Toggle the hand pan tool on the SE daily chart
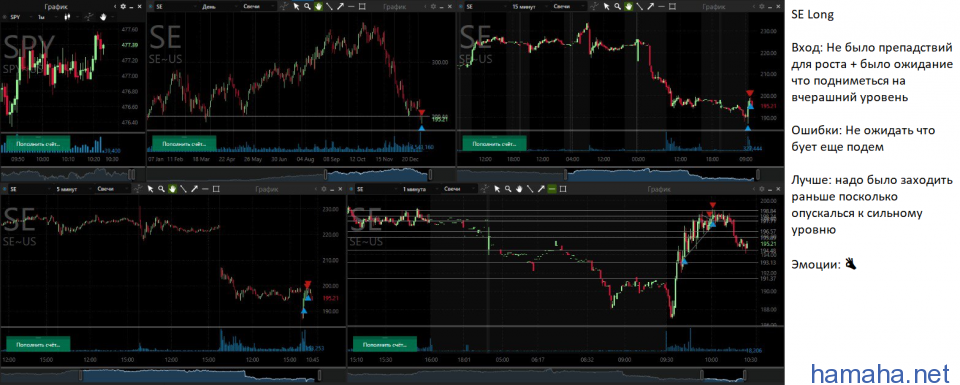This screenshot has width=960, height=385. coord(318,7)
